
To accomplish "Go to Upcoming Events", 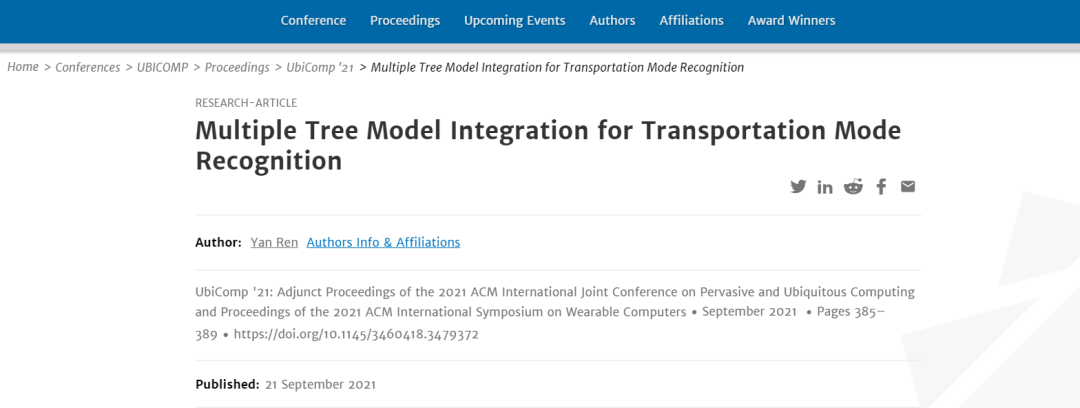I will 515,20.
